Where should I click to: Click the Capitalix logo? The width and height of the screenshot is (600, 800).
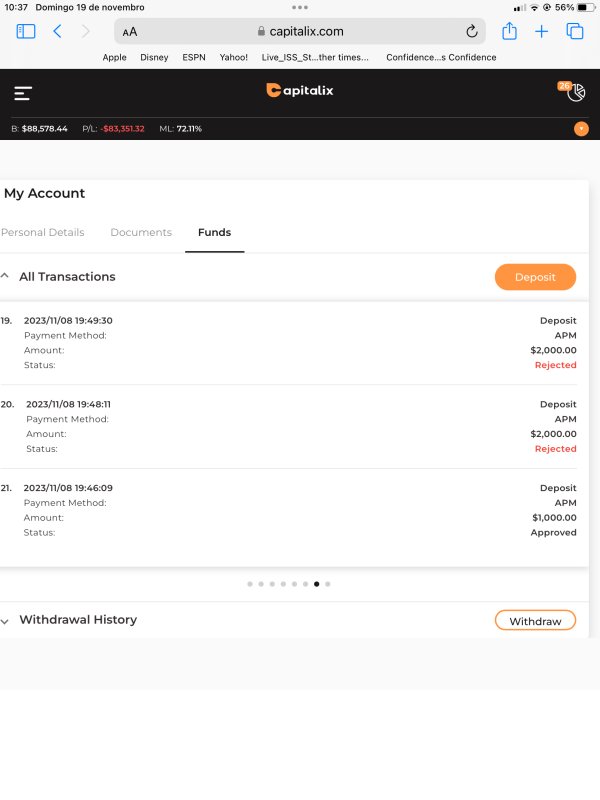pos(299,90)
